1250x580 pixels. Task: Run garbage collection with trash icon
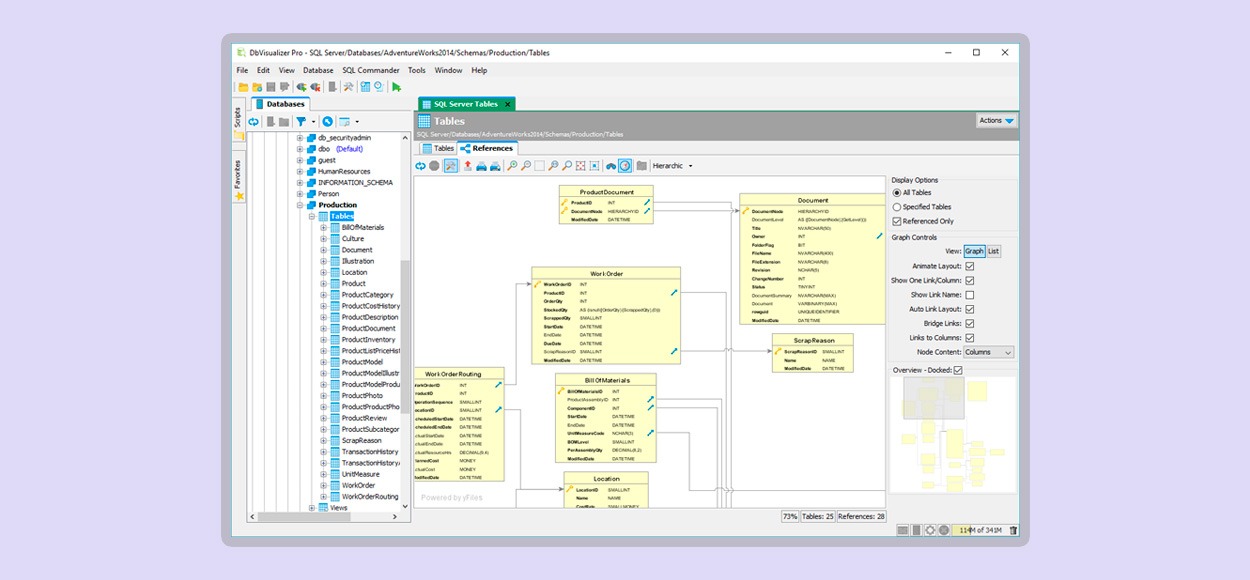pyautogui.click(x=1013, y=530)
